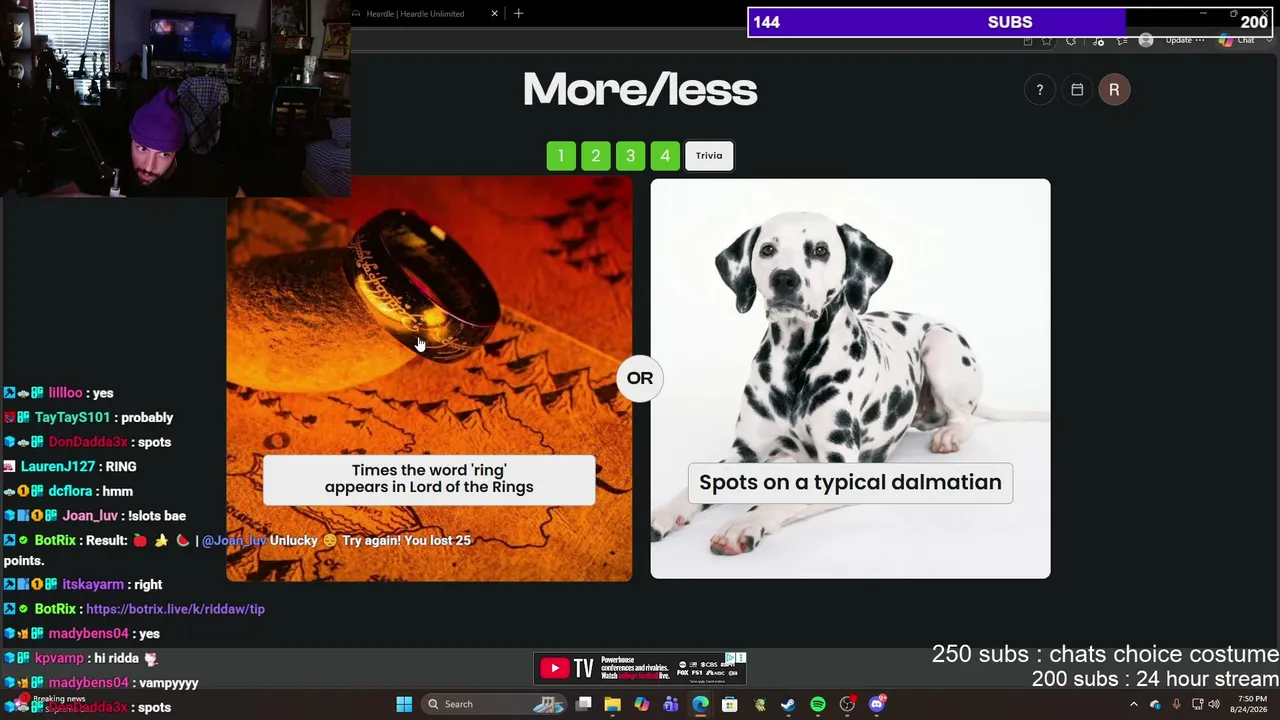
Task: Click dcflora username in chat
Action: click(70, 492)
